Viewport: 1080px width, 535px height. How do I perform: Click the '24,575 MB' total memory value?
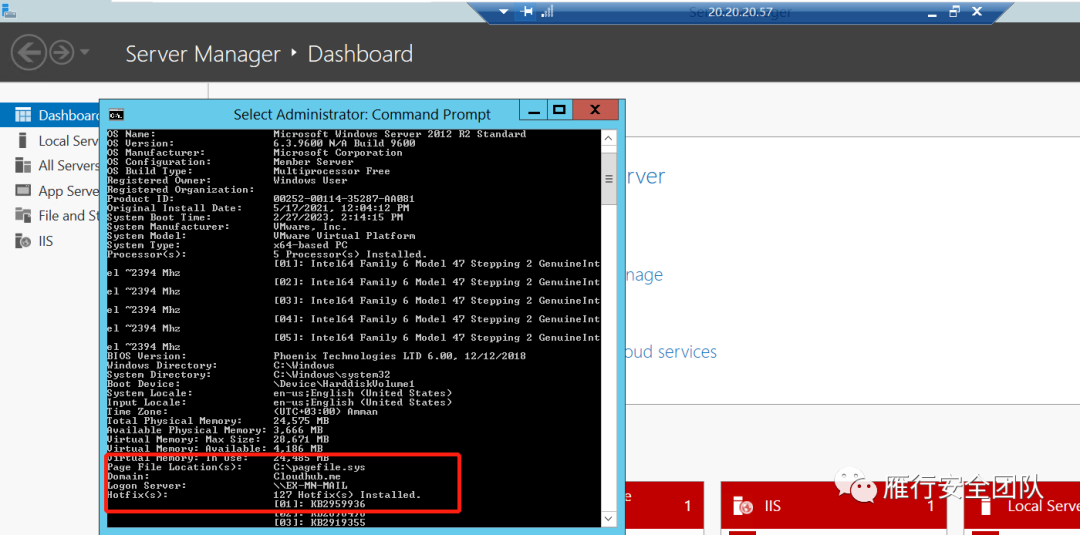click(300, 421)
